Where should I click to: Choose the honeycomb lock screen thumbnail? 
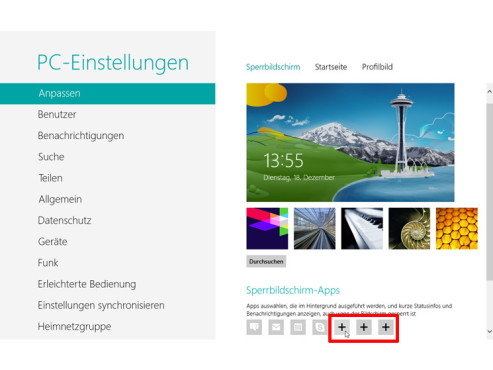click(457, 229)
